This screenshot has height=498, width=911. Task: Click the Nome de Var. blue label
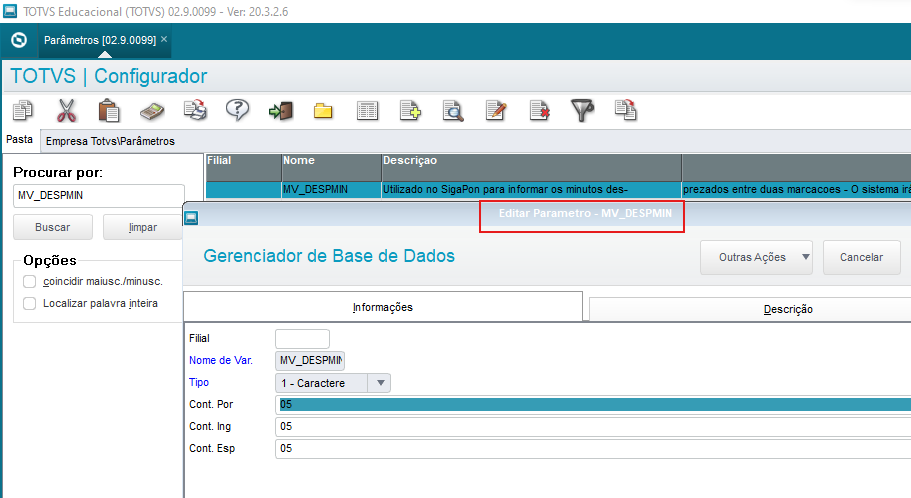(x=221, y=360)
